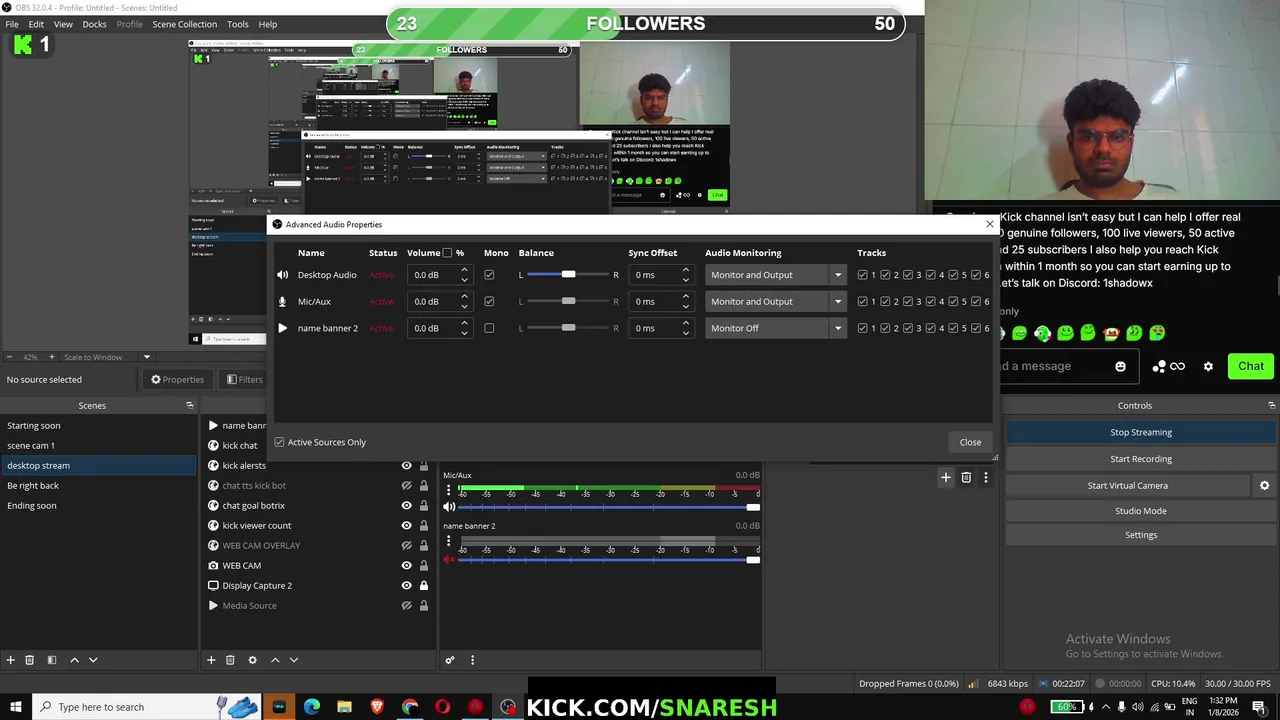The height and width of the screenshot is (720, 1280).
Task: Open Mic/Aux audio monitoring dropdown
Action: [x=775, y=301]
